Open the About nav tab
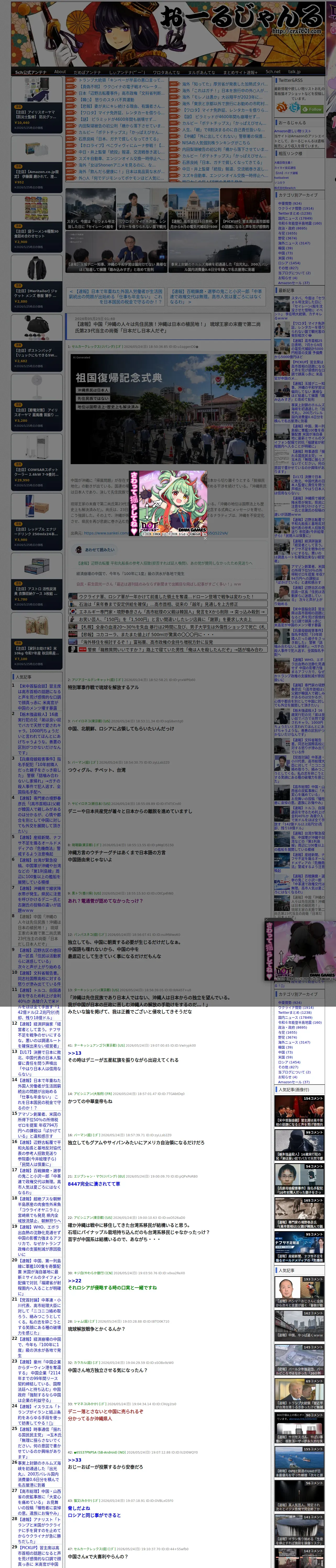This screenshot has height=1568, width=336. 60,72
